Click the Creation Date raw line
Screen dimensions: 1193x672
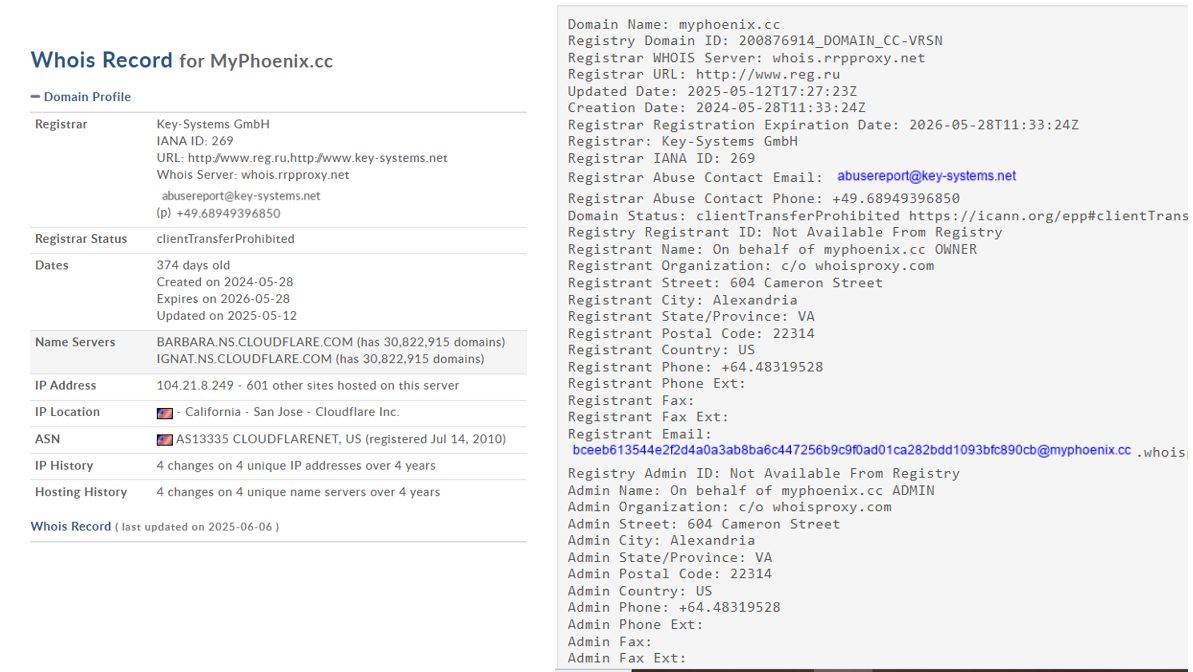pyautogui.click(x=716, y=108)
